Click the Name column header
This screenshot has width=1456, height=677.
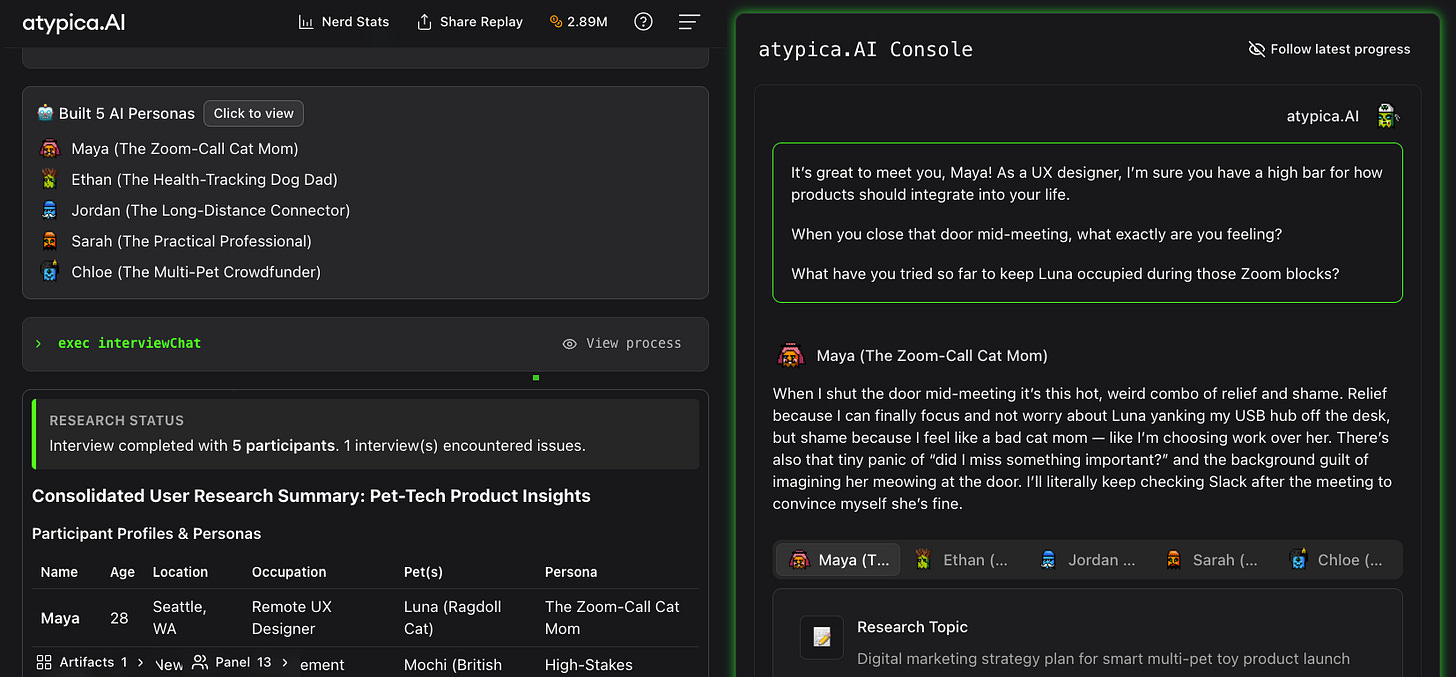click(59, 572)
